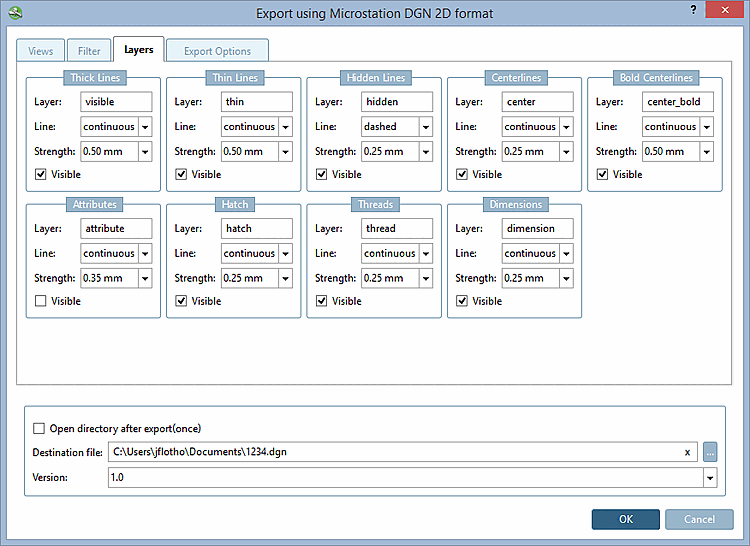Uncheck Visible for Thick Lines

(x=41, y=174)
